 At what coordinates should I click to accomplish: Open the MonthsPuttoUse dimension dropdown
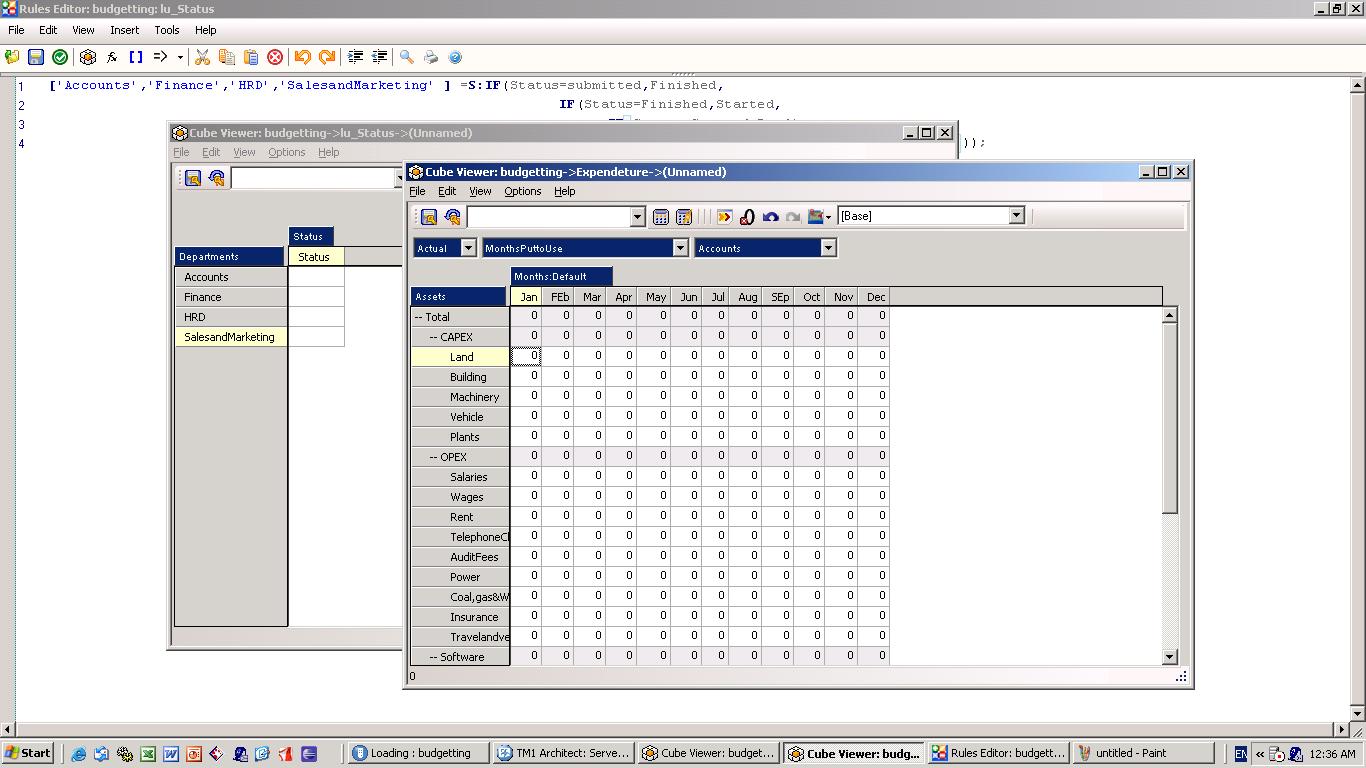tap(681, 248)
